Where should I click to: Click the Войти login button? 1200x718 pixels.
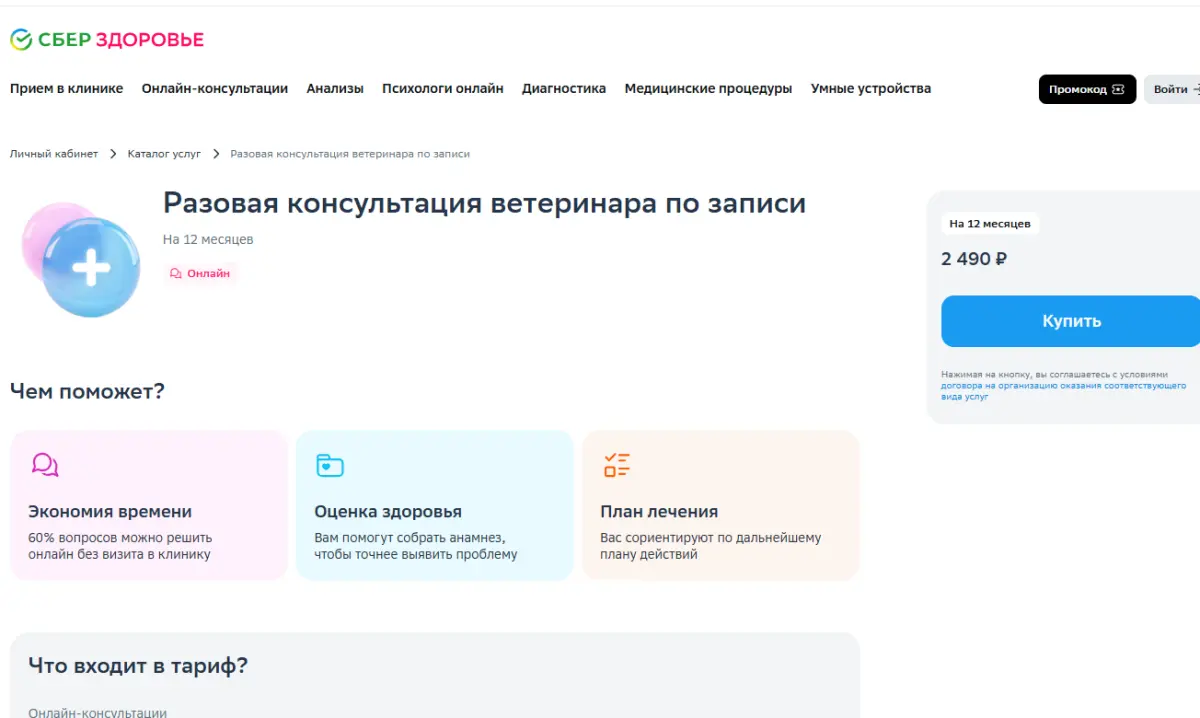1172,89
